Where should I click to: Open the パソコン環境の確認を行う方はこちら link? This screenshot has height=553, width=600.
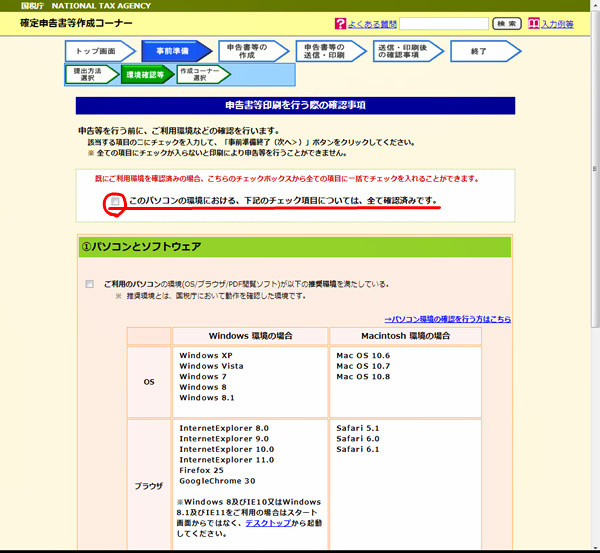(448, 319)
